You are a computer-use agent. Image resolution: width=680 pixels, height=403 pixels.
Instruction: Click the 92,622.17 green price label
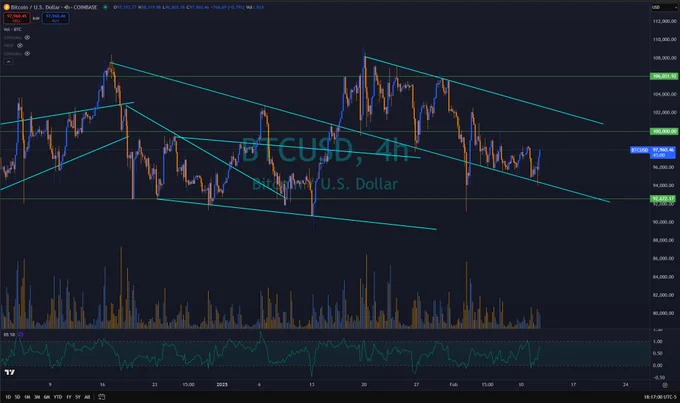click(664, 199)
